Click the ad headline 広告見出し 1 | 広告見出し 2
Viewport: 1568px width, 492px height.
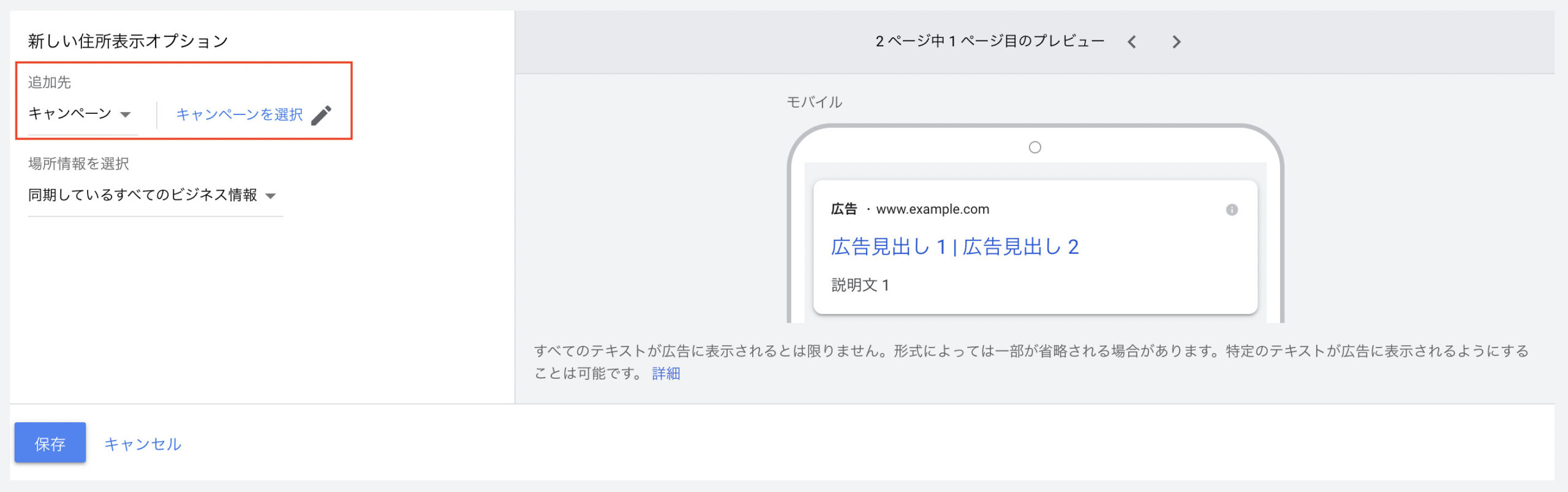(954, 247)
